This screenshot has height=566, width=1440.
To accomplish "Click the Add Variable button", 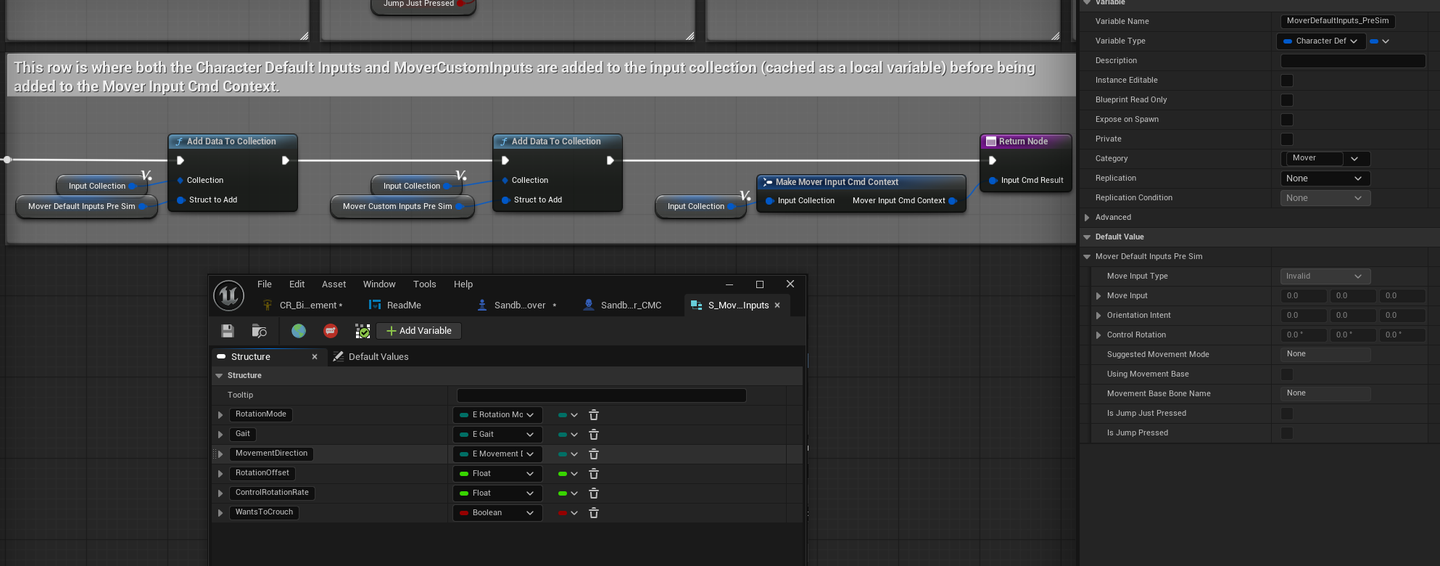I will 419,331.
